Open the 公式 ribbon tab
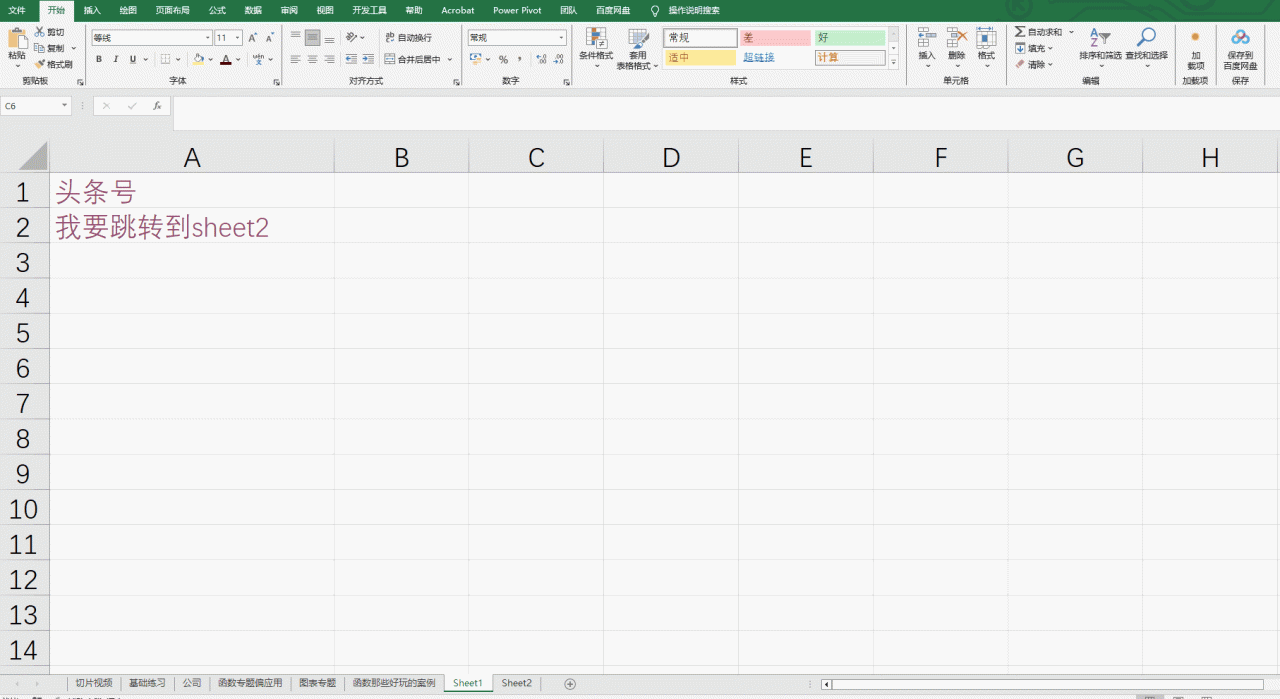Viewport: 1280px width, 699px height. pos(217,10)
